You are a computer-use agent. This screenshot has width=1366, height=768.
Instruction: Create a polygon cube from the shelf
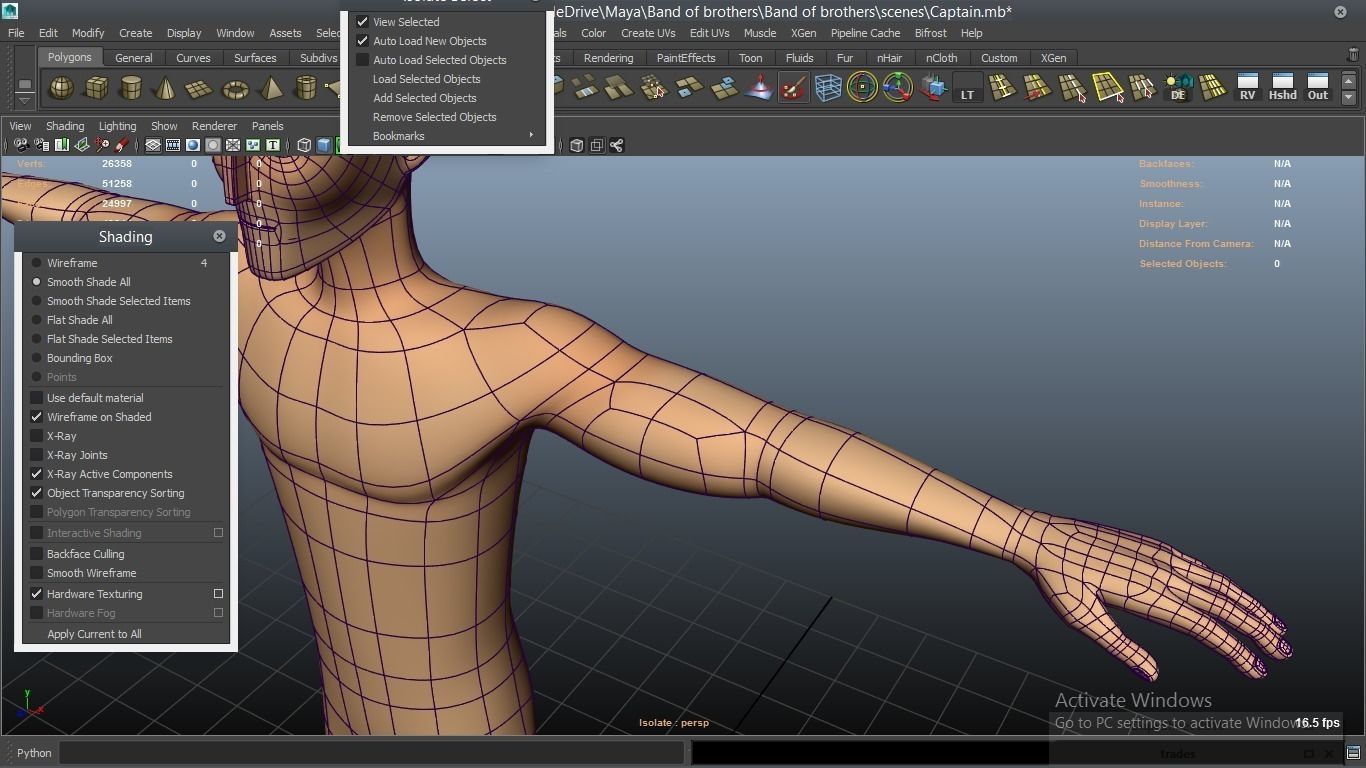(x=96, y=89)
